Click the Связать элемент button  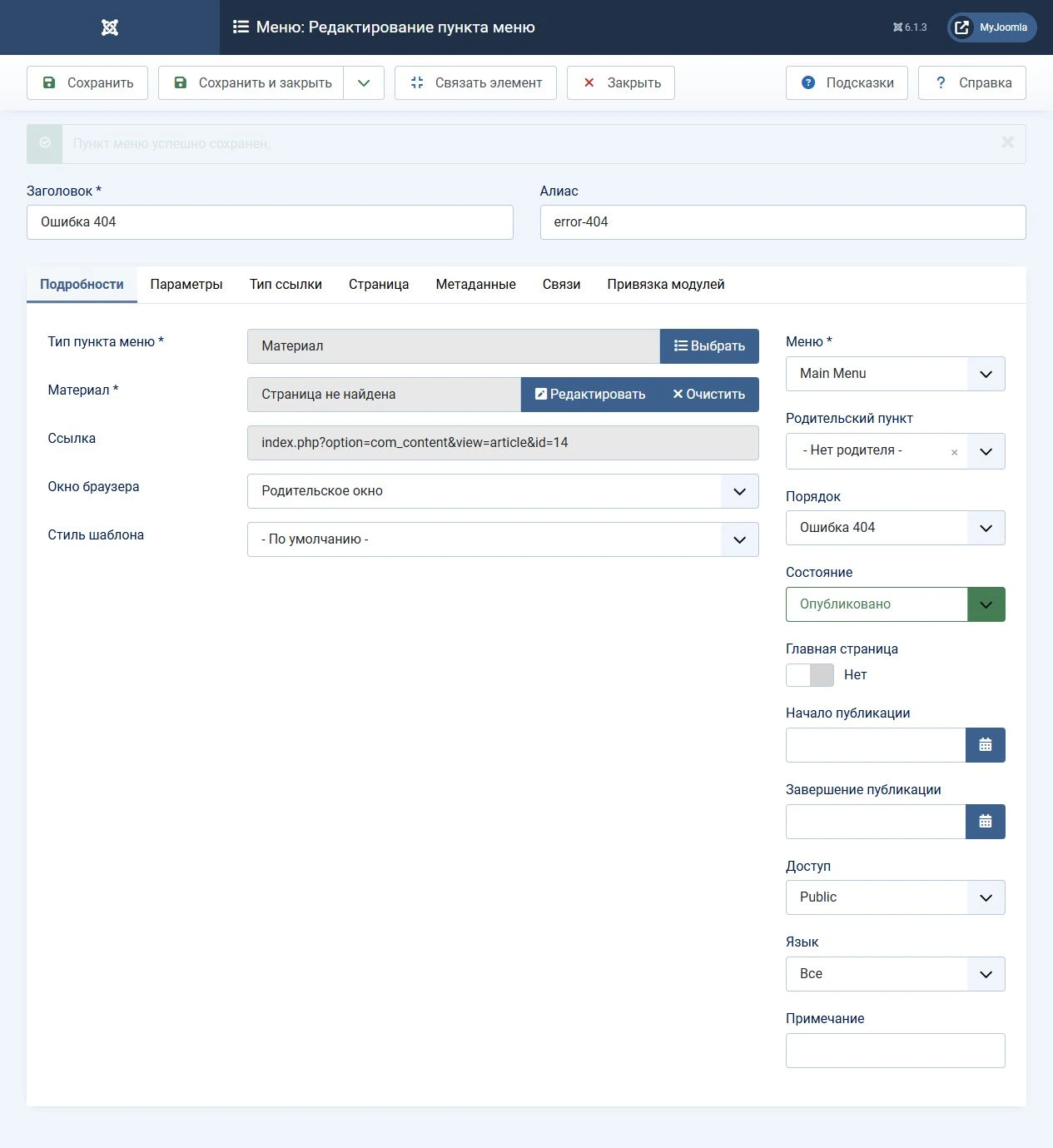[x=475, y=82]
